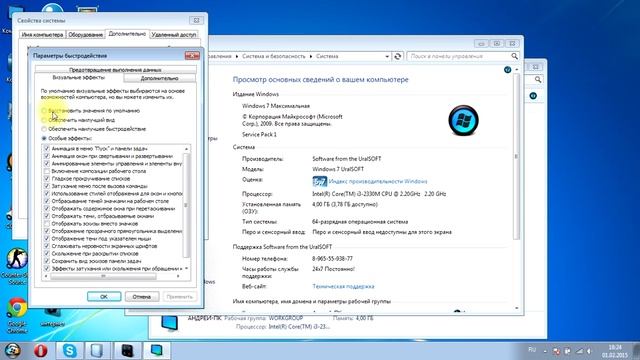Expand breadcrumb arrow before 'Система'
This screenshot has height=360, width=640.
[x=311, y=56]
